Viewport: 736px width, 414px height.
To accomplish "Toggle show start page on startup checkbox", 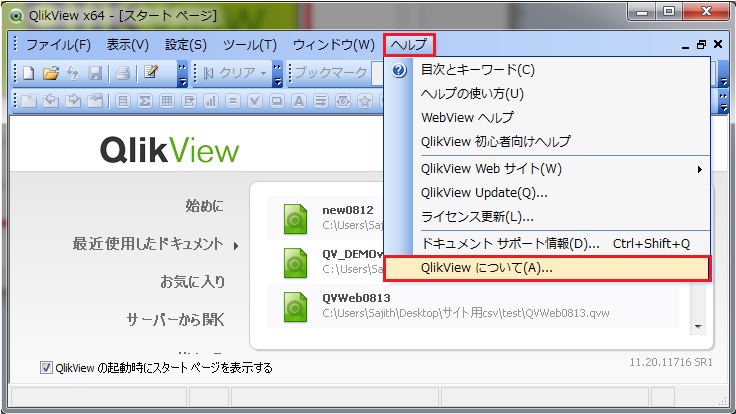I will tap(46, 367).
